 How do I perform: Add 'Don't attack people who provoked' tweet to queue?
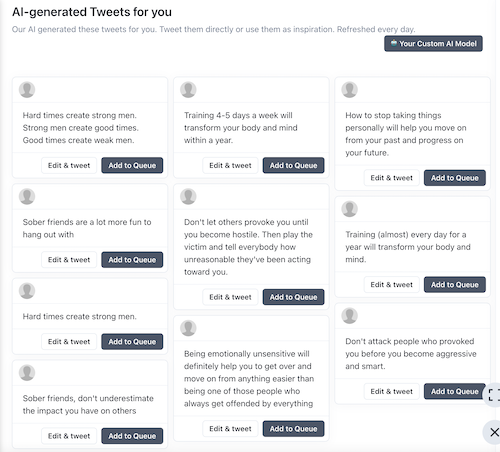point(455,391)
